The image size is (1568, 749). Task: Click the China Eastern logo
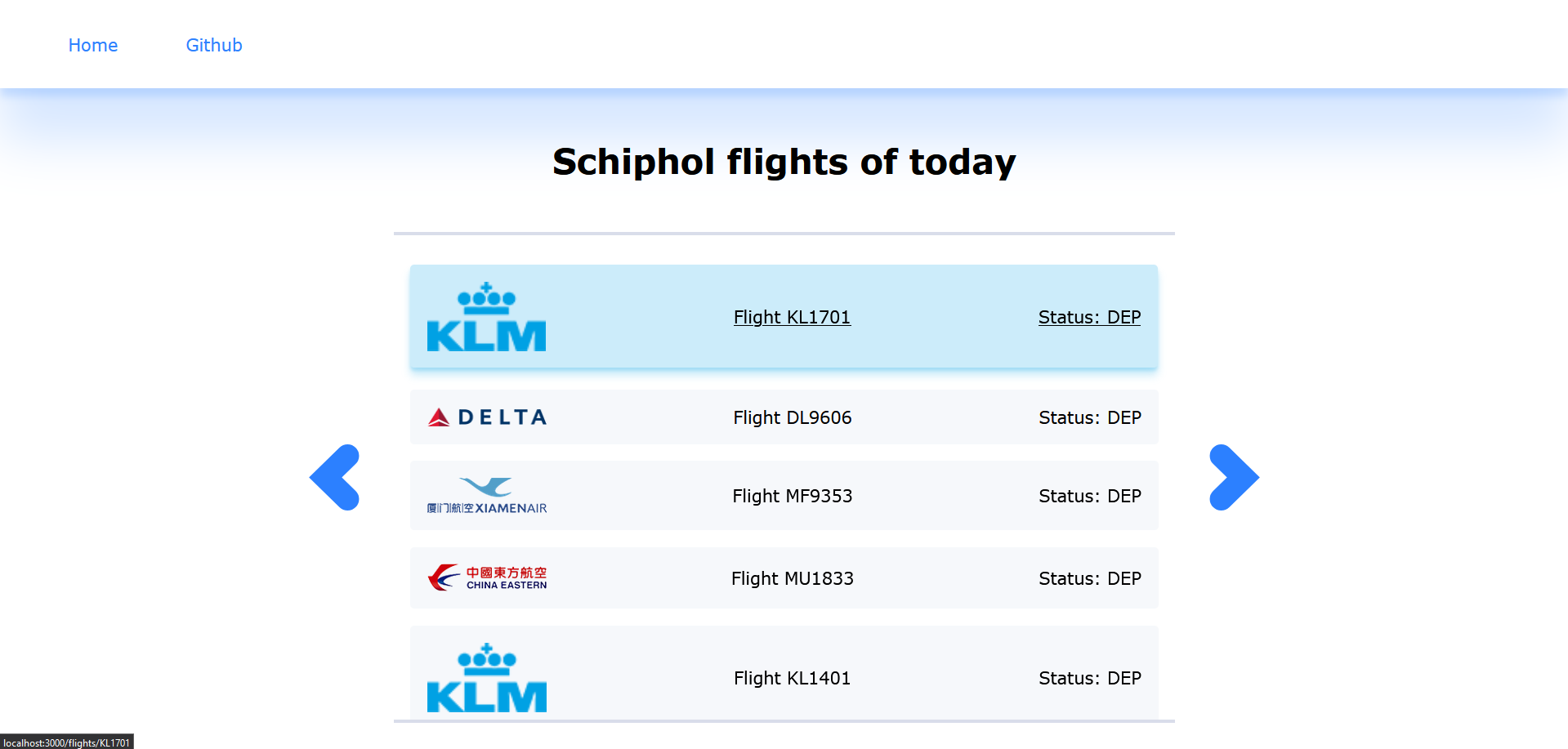click(x=486, y=577)
